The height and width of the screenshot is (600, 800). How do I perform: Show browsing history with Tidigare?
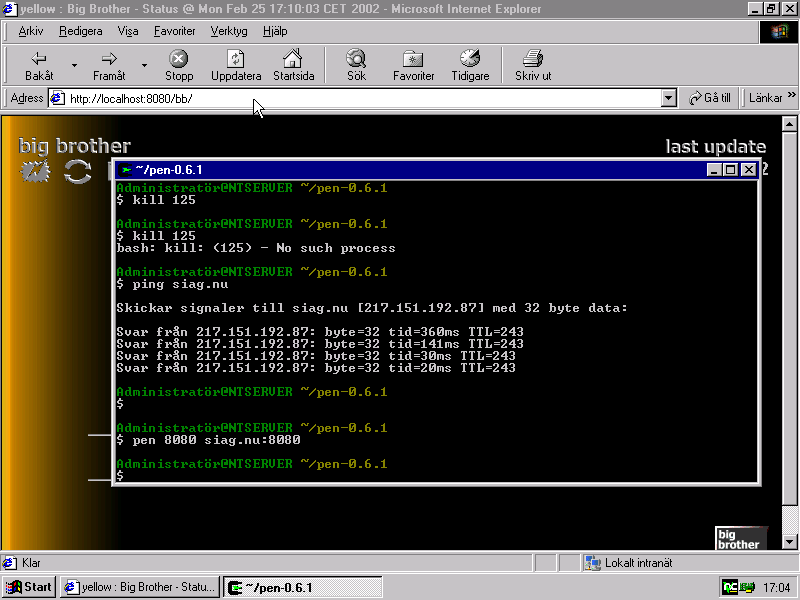click(x=470, y=65)
